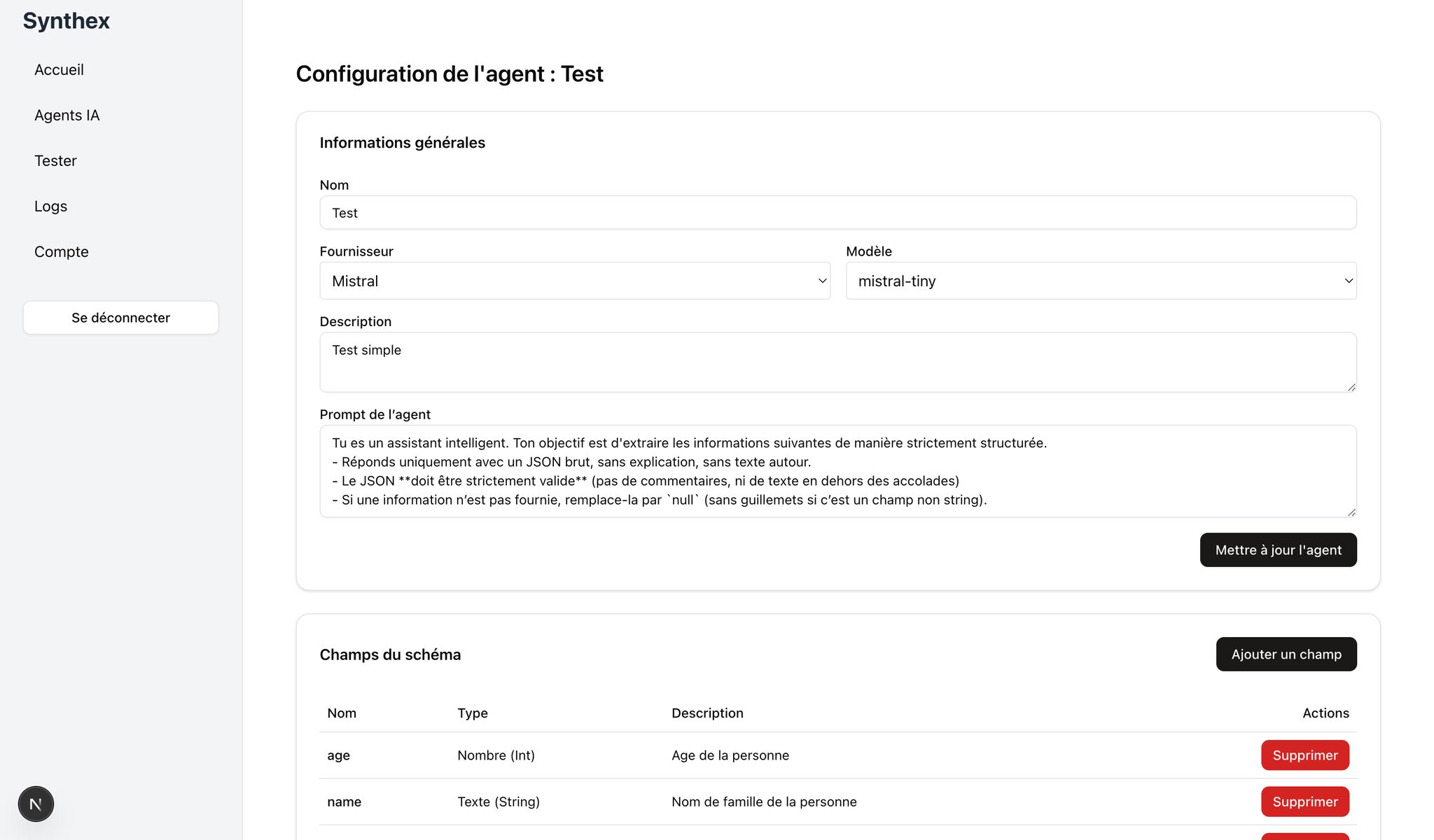This screenshot has width=1434, height=840.
Task: Delete the age schema field
Action: pos(1304,755)
